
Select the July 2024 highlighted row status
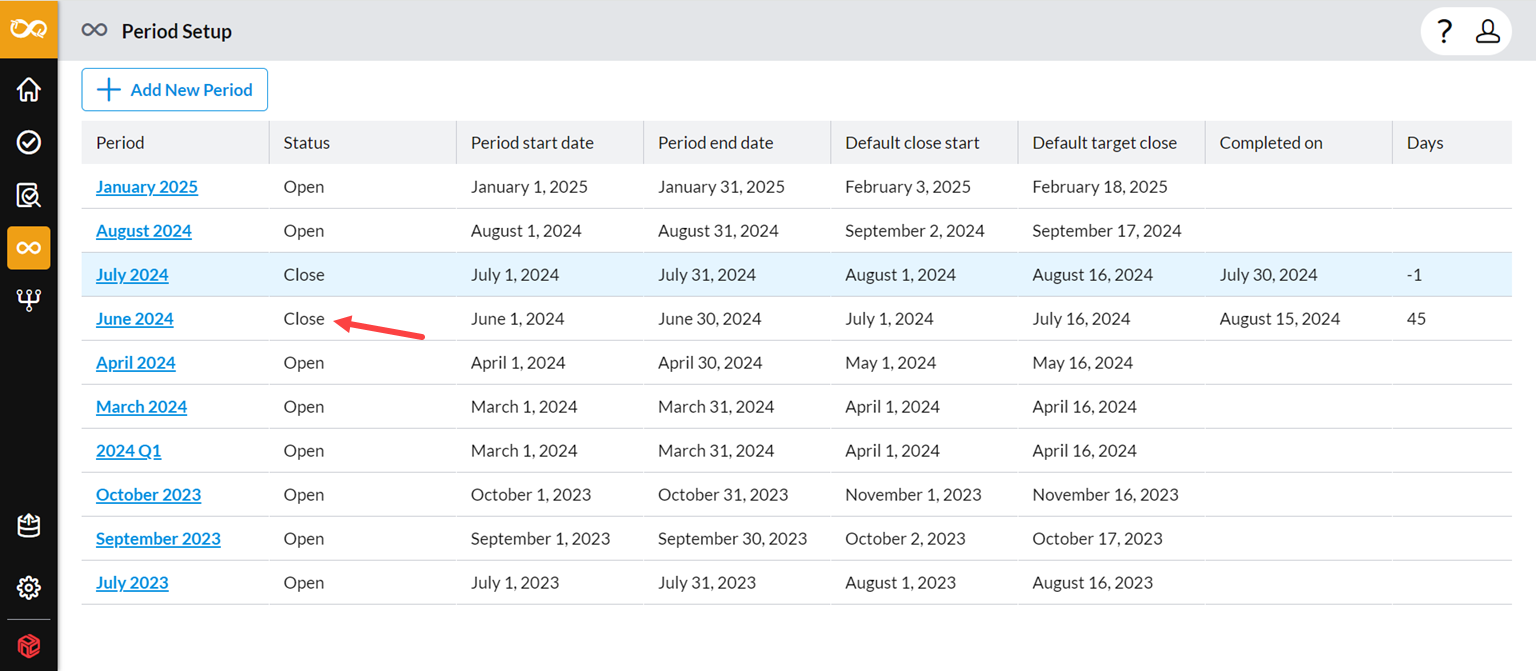pos(304,275)
